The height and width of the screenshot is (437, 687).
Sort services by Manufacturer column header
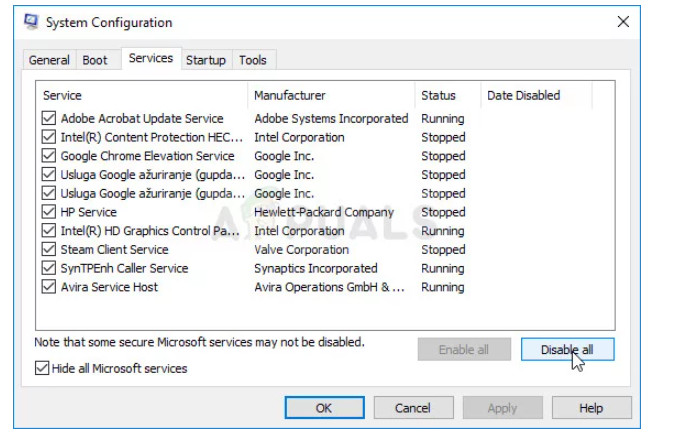(x=330, y=96)
